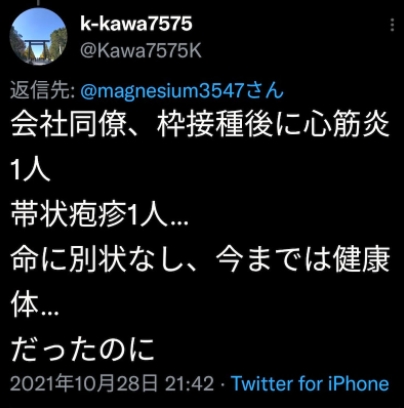
Task: Click the 21:42 posting time
Action: coord(189,384)
